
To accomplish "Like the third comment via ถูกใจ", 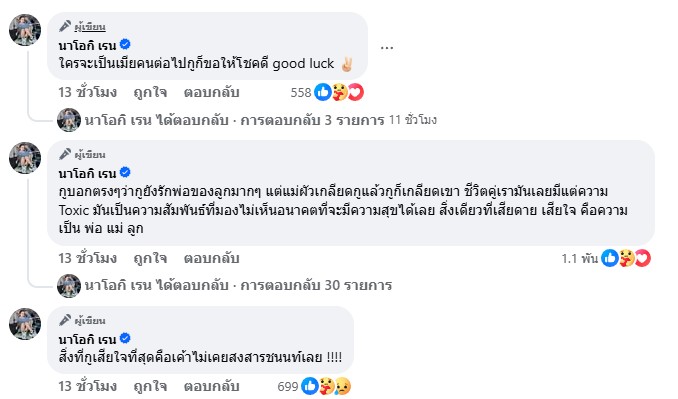I will pyautogui.click(x=150, y=386).
